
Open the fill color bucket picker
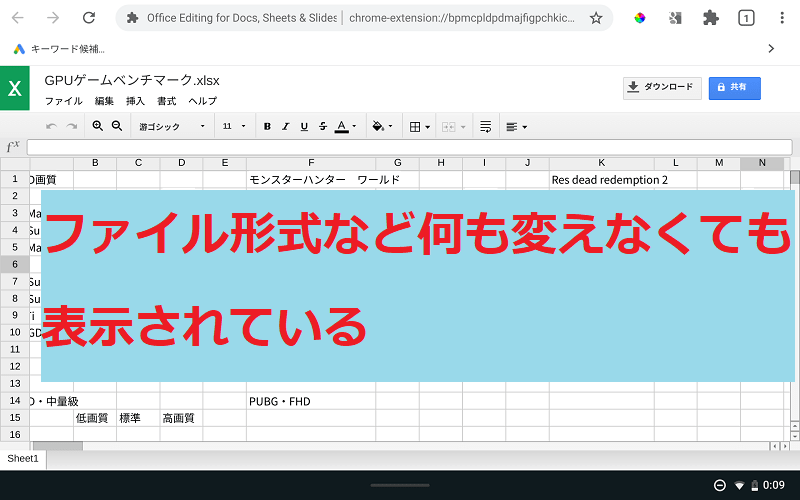click(382, 127)
